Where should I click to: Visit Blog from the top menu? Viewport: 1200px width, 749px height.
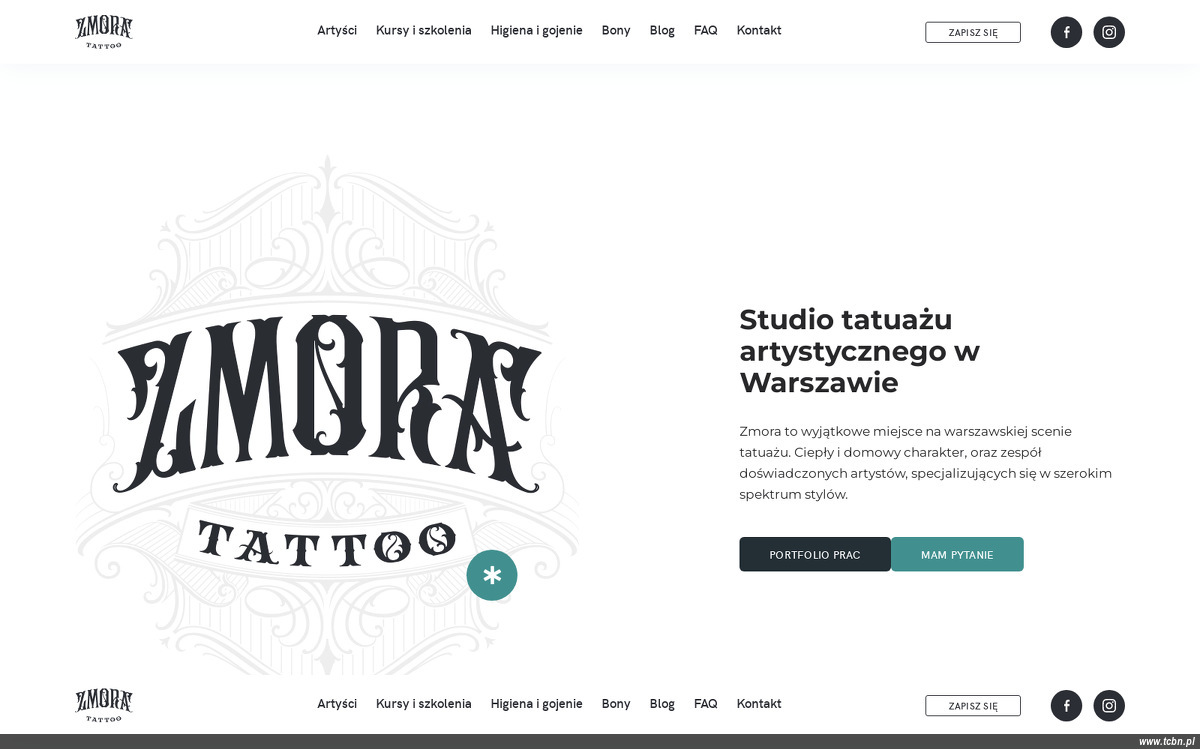click(662, 30)
